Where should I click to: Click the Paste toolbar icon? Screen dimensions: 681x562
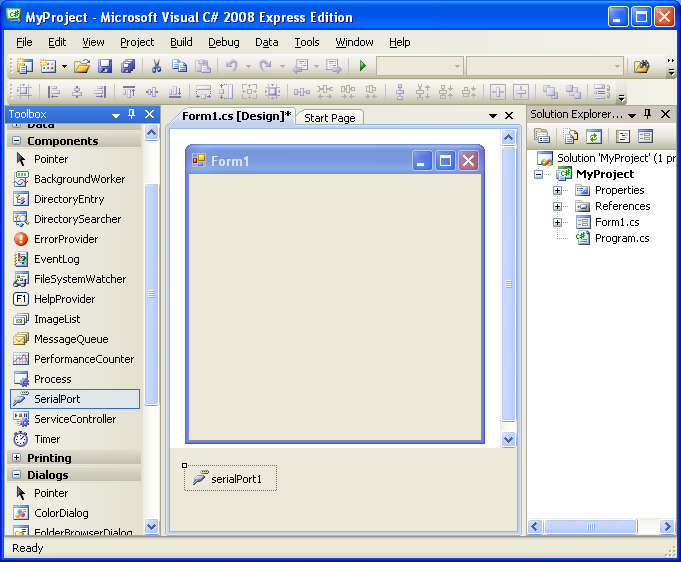pos(202,66)
